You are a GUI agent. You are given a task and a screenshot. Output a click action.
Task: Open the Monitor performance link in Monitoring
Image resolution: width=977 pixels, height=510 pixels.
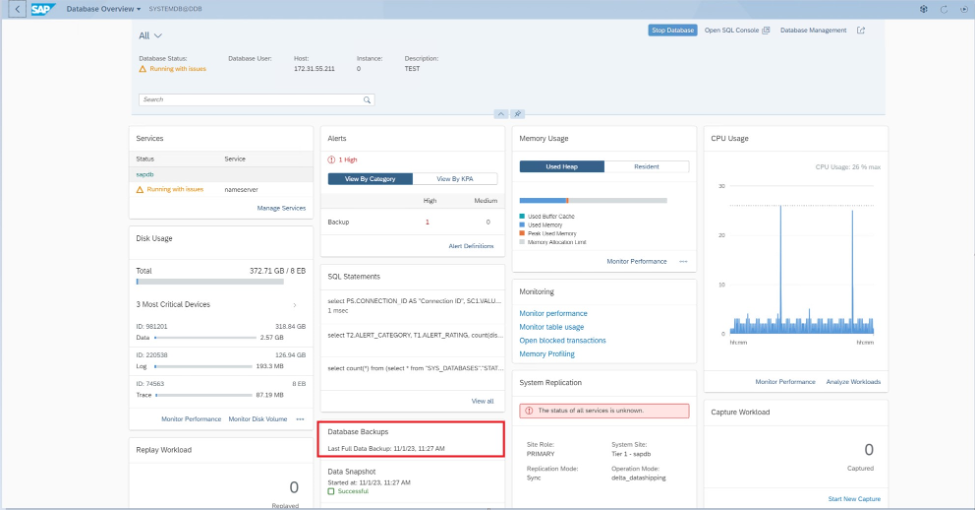click(x=553, y=313)
